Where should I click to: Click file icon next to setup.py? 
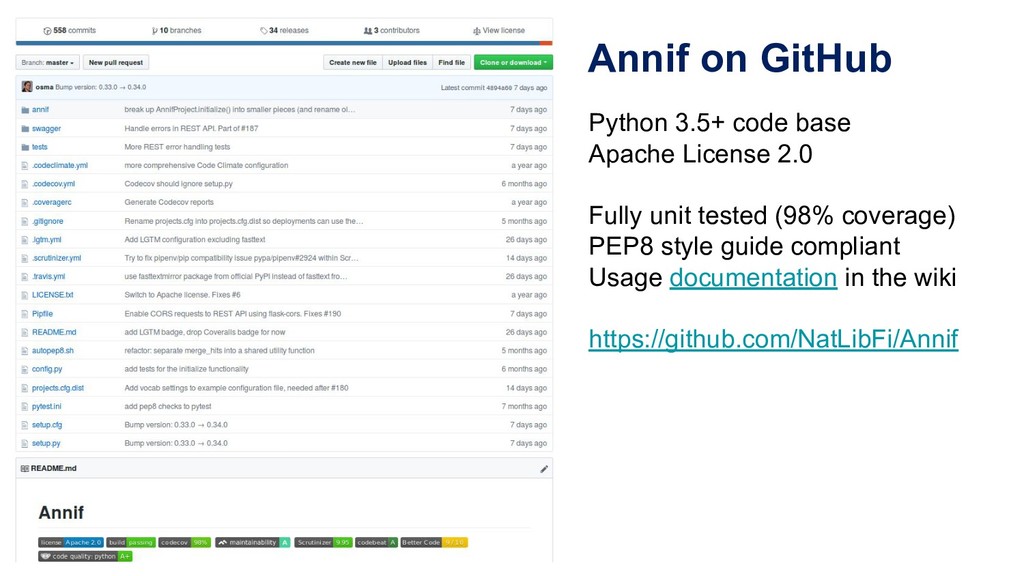pos(25,443)
